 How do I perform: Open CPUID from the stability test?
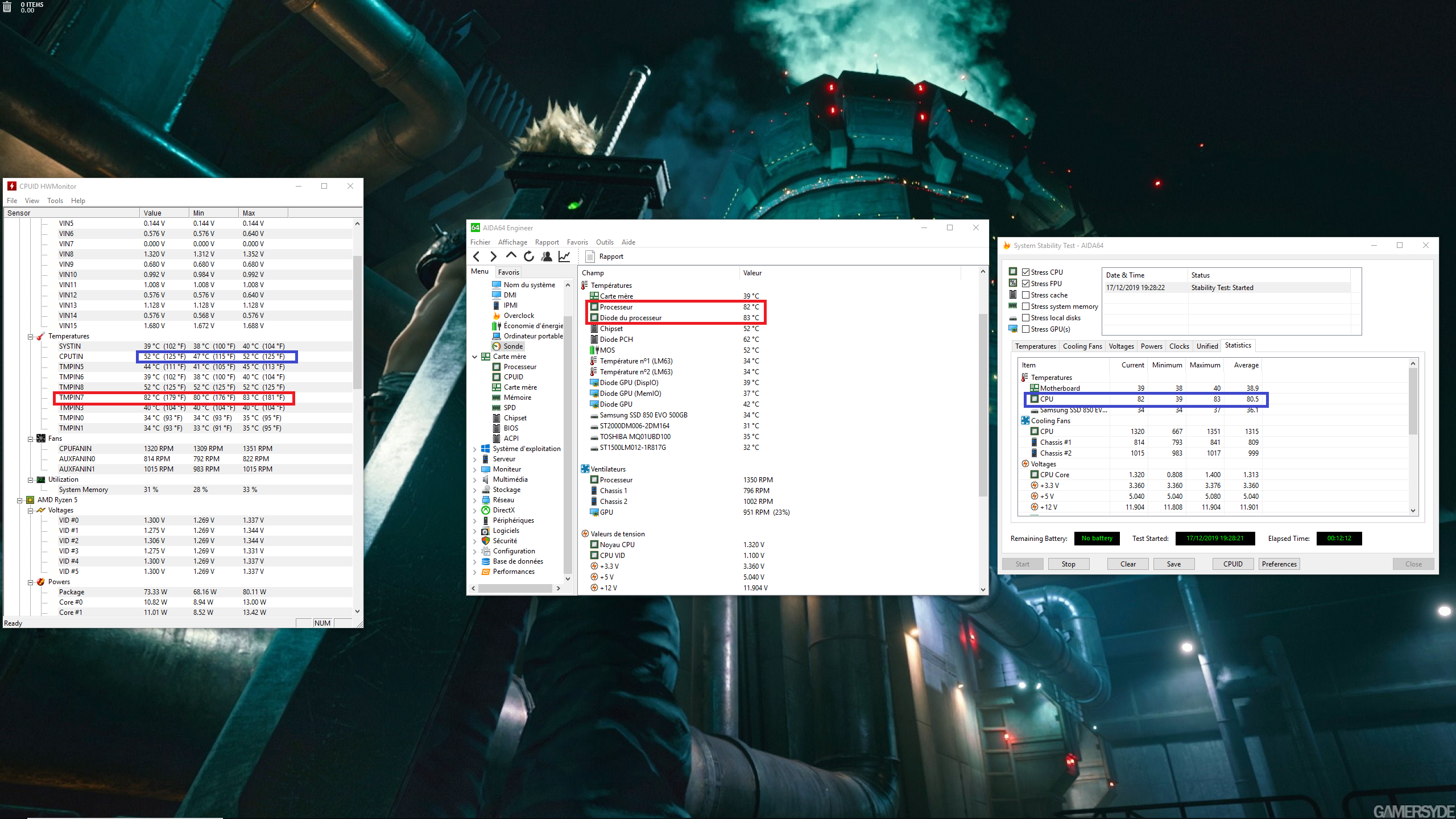tap(1233, 564)
